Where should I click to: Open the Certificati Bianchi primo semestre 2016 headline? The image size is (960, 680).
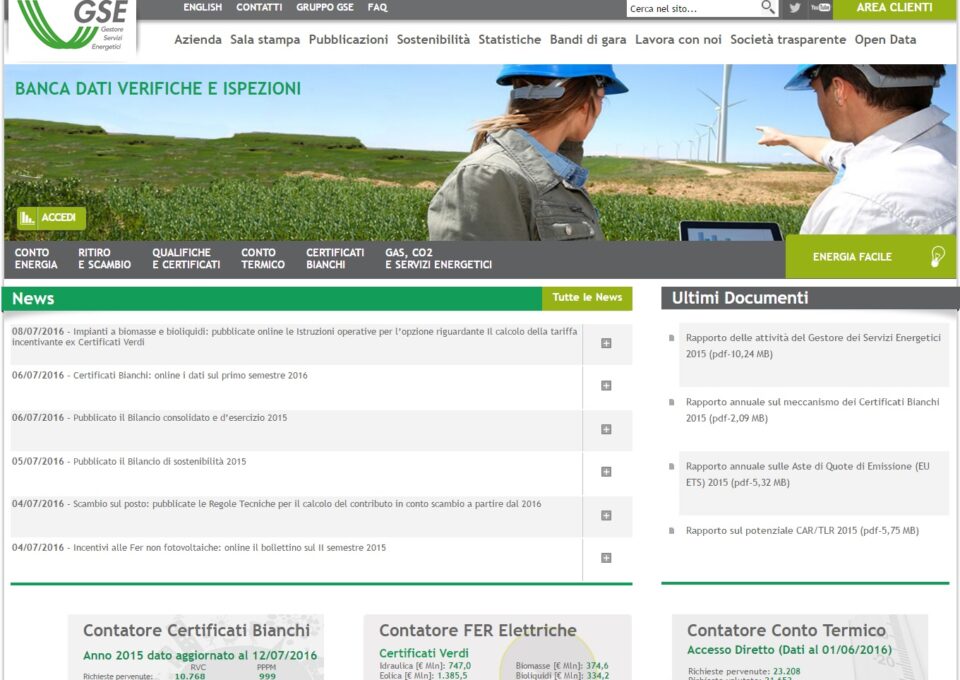click(160, 375)
